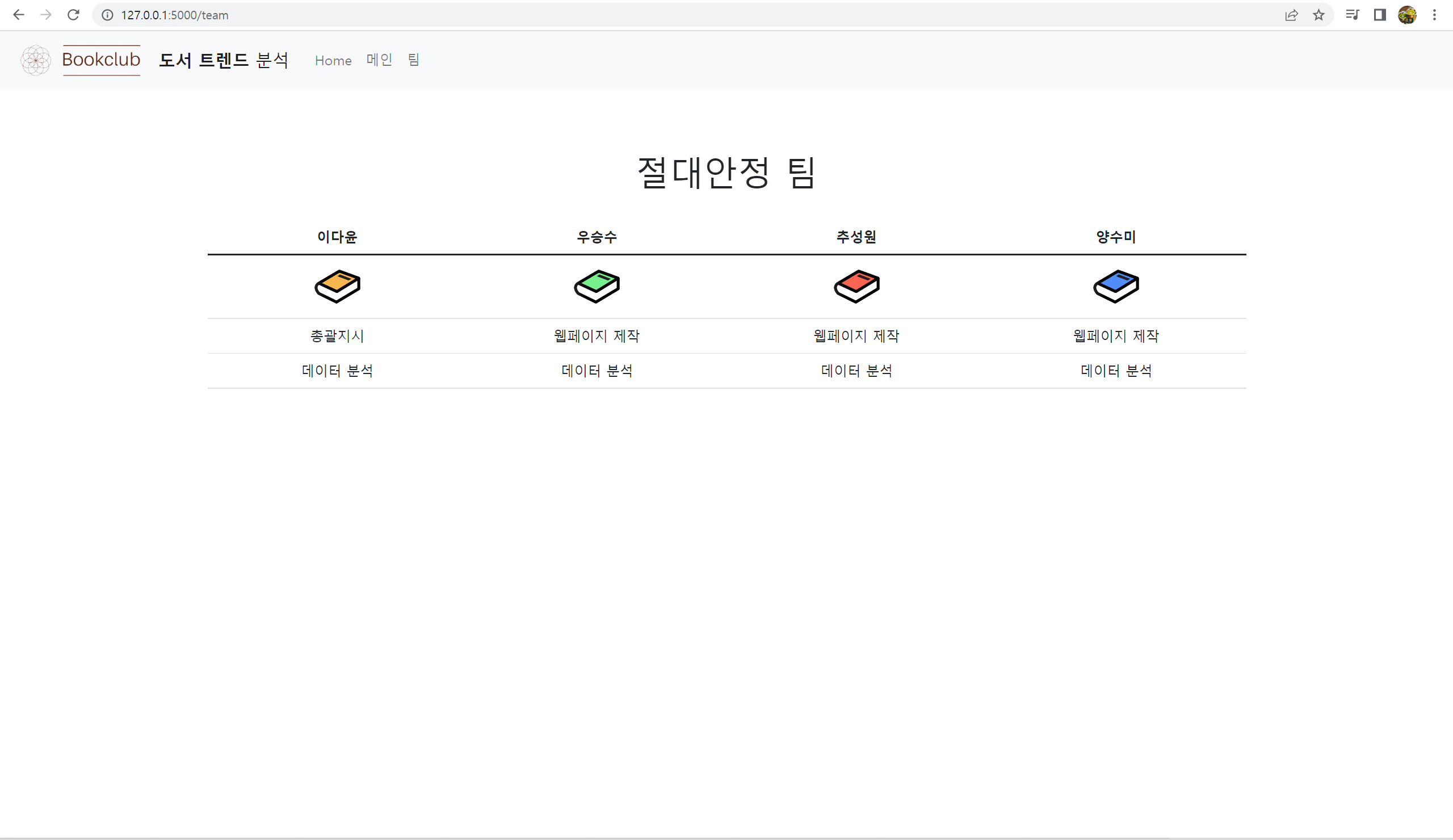The image size is (1453, 840).
Task: Click the Bookclub text in the header
Action: pos(102,60)
